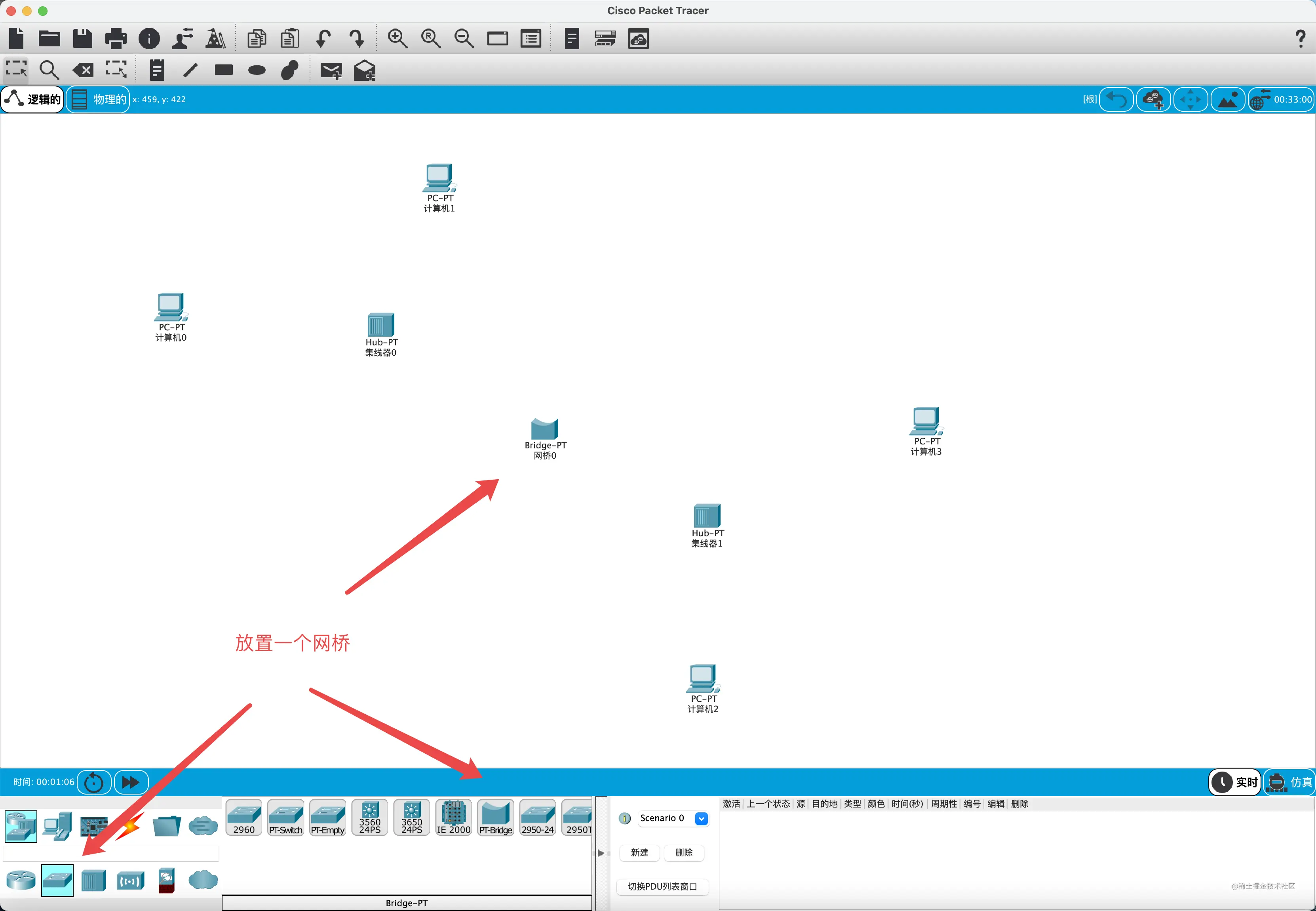Redo the last action
Image resolution: width=1316 pixels, height=911 pixels.
pos(357,38)
